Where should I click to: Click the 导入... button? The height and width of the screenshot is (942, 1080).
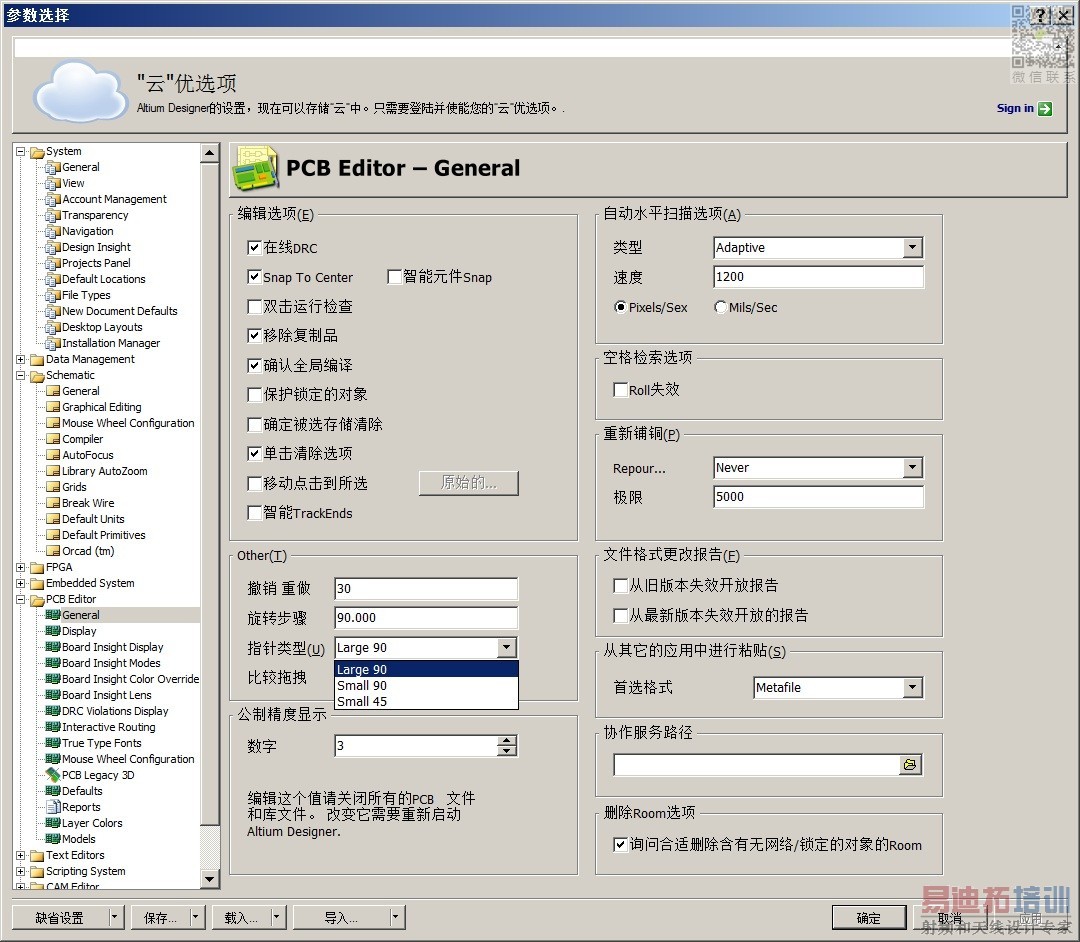coord(341,918)
